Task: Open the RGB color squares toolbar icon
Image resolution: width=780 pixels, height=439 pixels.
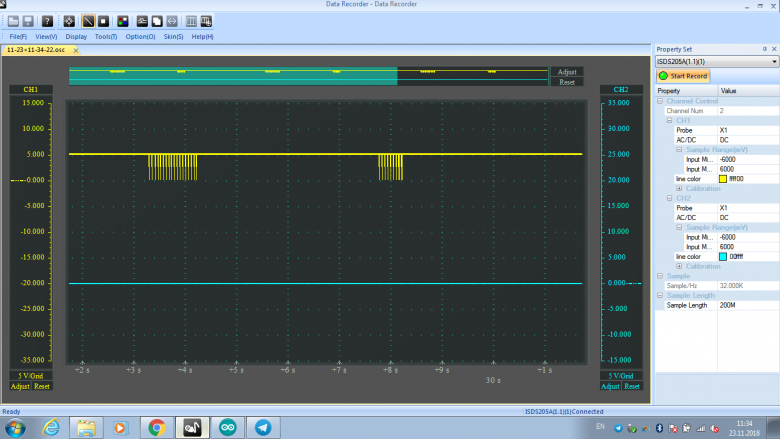Action: point(122,21)
